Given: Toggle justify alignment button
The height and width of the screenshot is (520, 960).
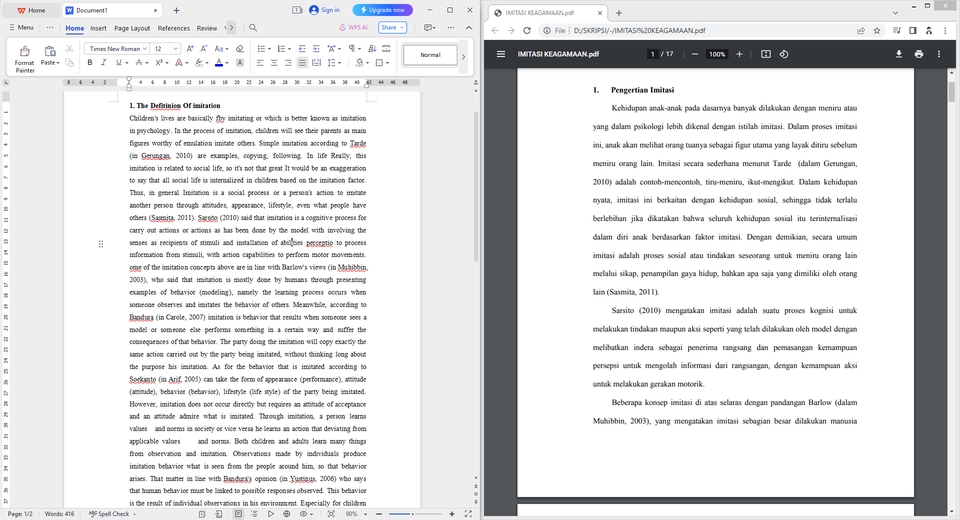Looking at the screenshot, I should tap(302, 62).
